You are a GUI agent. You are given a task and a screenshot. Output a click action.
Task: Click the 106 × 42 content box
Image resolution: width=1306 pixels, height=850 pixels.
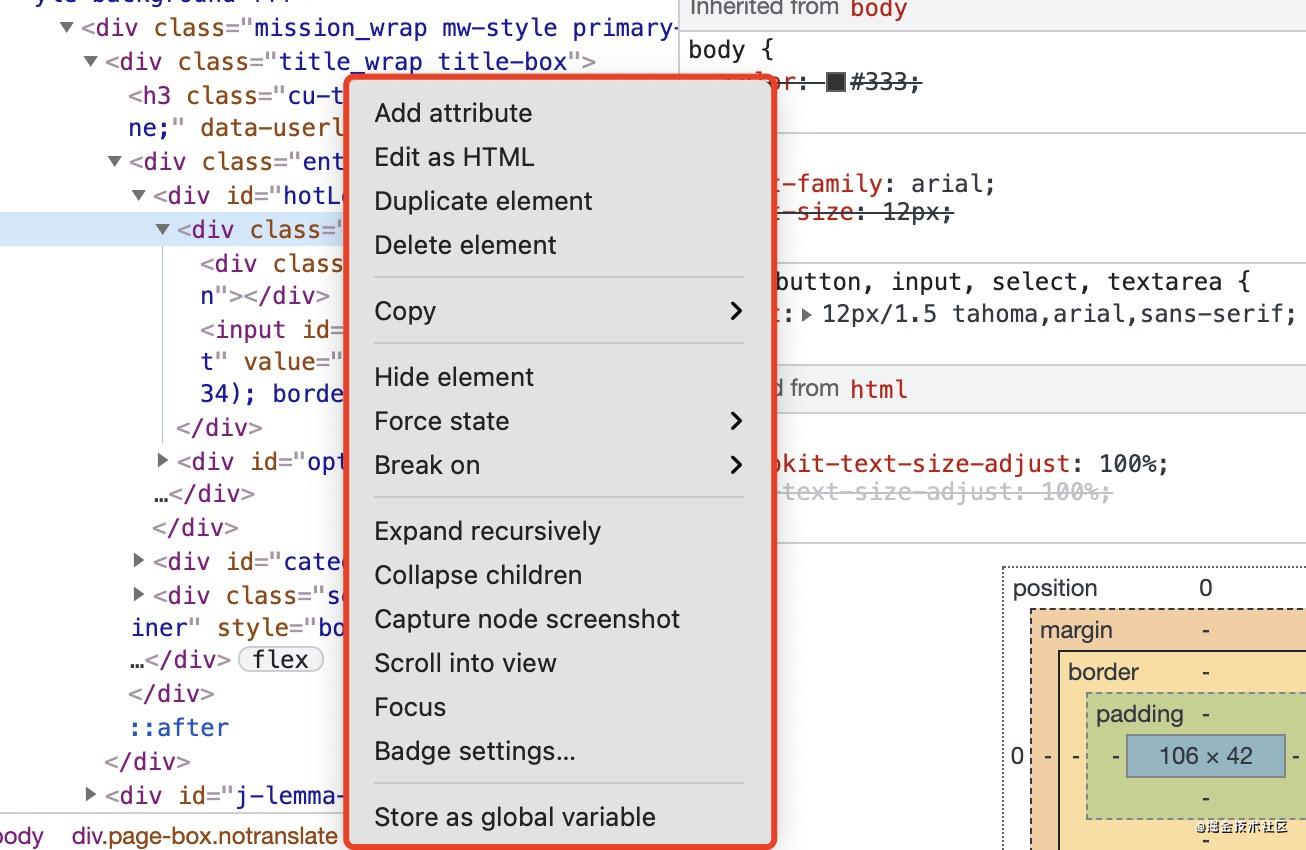pyautogui.click(x=1206, y=756)
